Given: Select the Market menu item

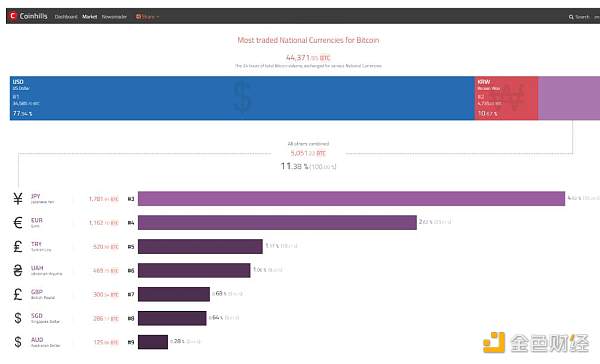Looking at the screenshot, I should pyautogui.click(x=90, y=17).
